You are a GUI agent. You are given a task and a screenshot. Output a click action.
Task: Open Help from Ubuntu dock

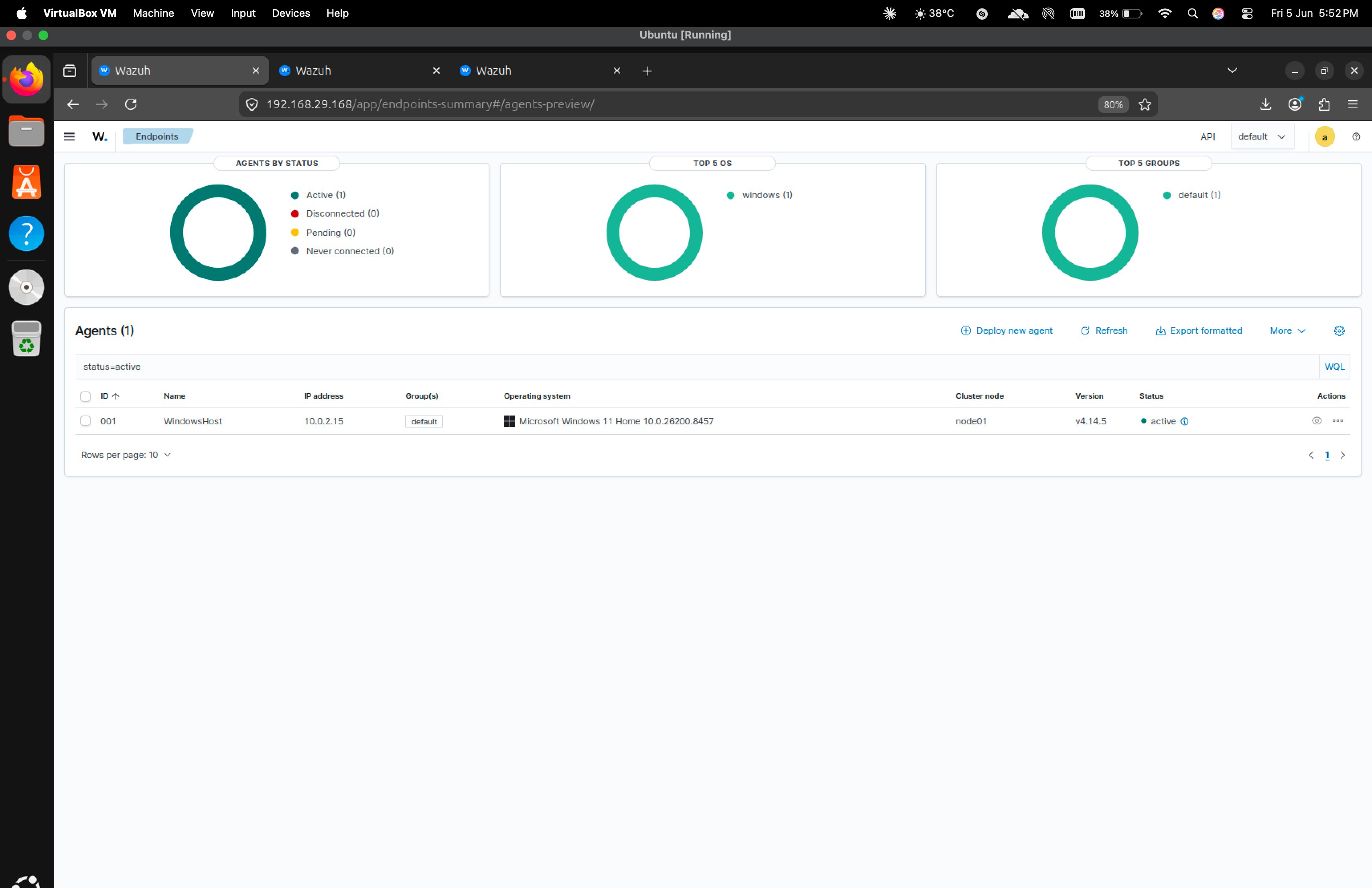[x=26, y=233]
